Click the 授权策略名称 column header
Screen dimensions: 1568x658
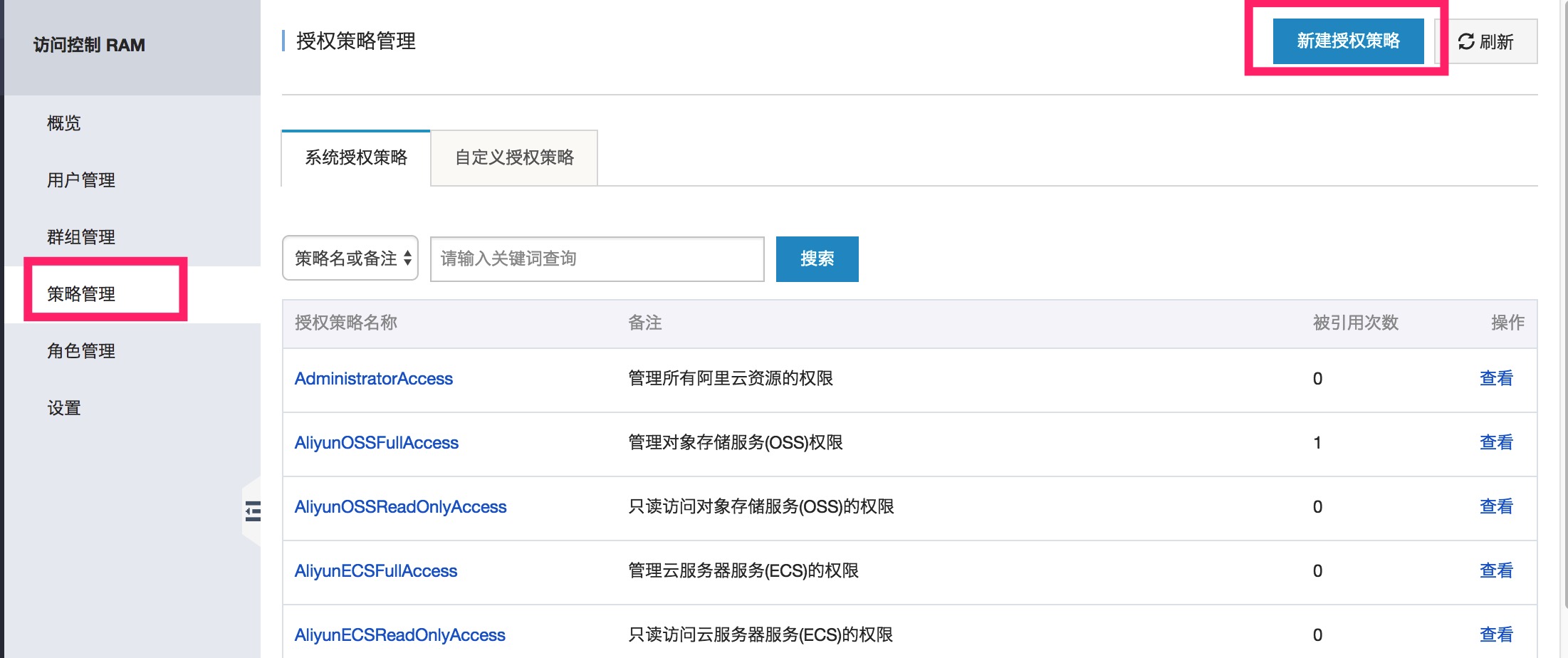click(346, 323)
